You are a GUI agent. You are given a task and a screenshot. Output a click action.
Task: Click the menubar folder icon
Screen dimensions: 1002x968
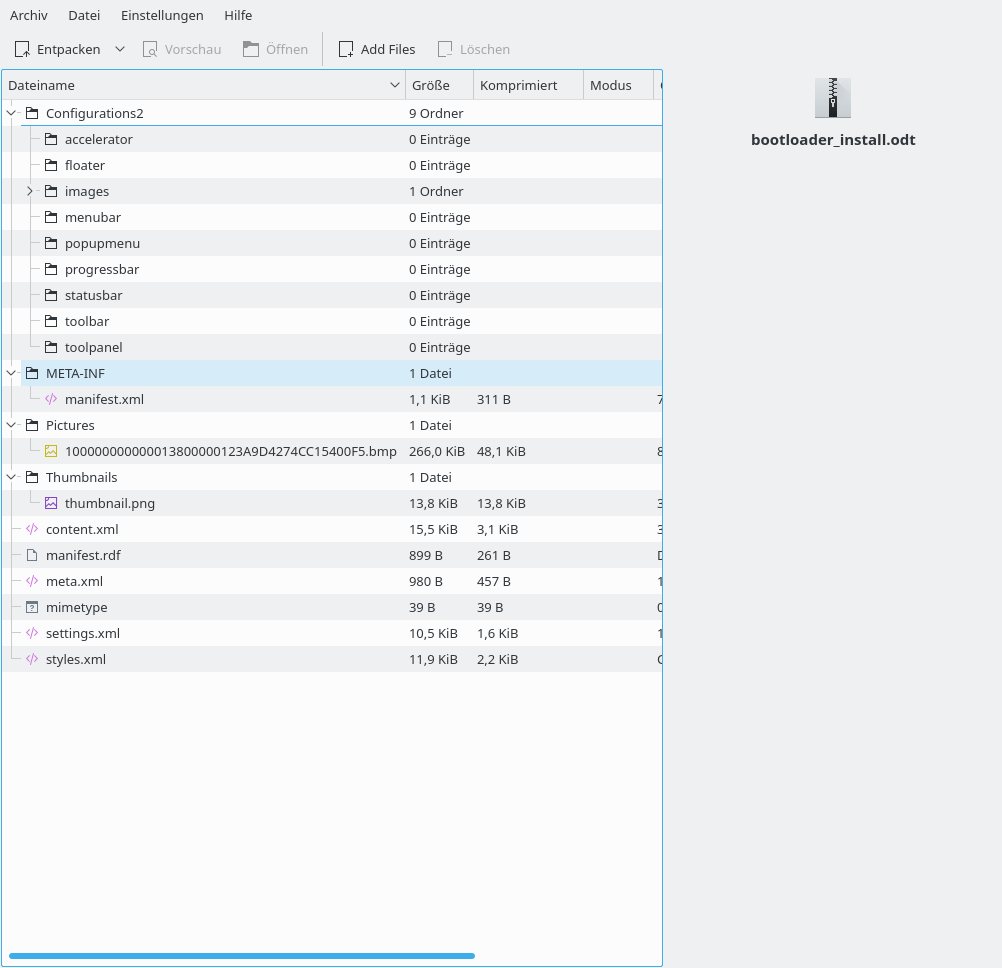(x=51, y=217)
